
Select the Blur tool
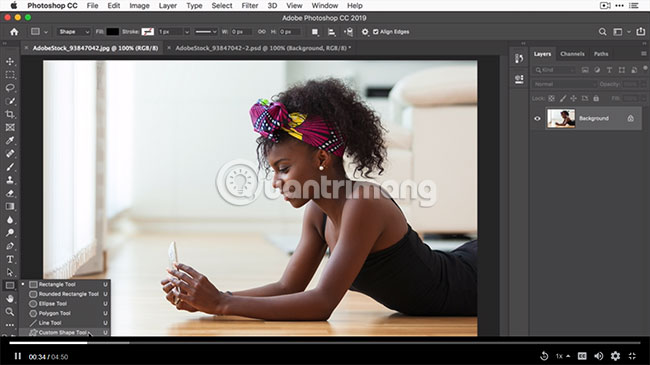coord(10,219)
